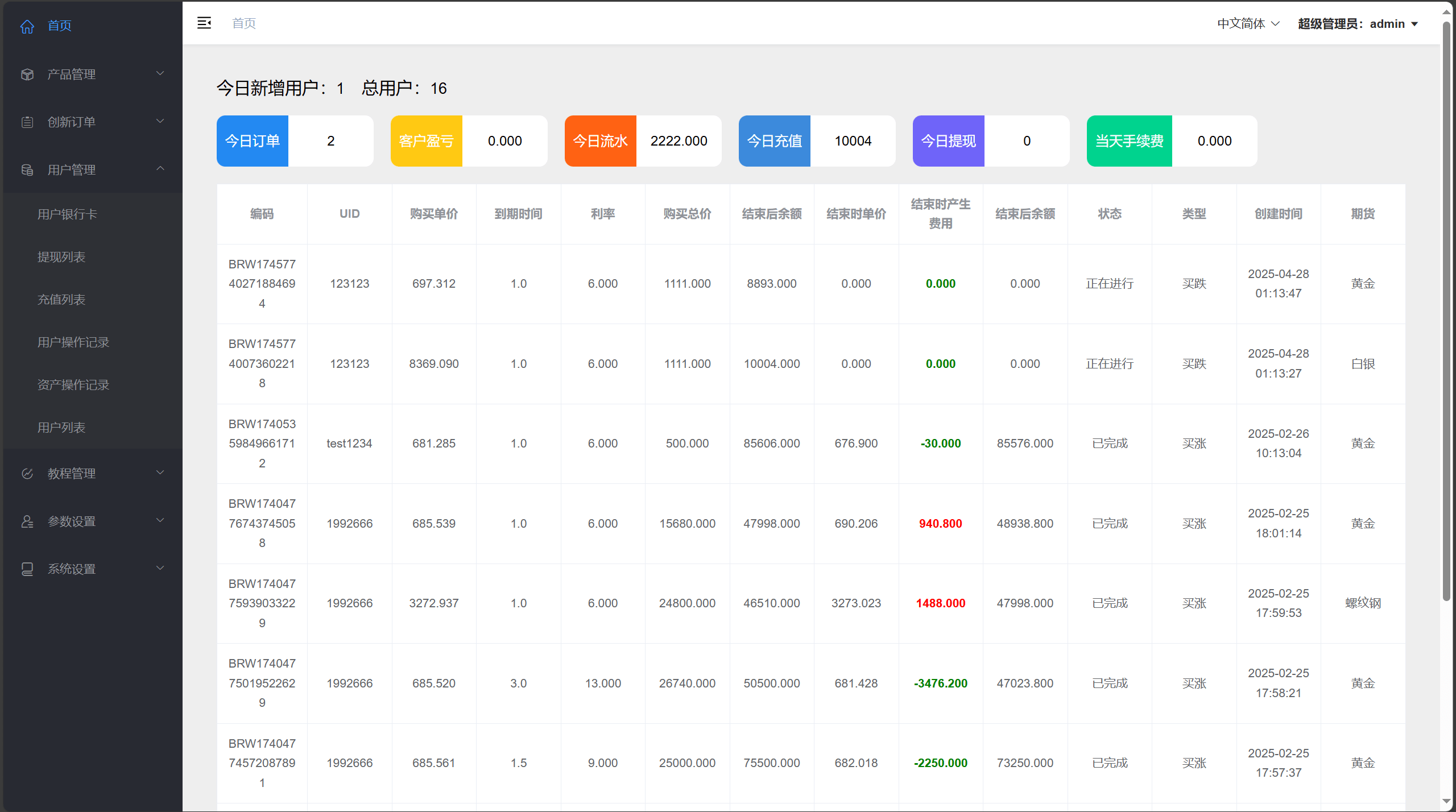Viewport: 1456px width, 812px height.
Task: Click the 参数设置 person icon
Action: 27,521
